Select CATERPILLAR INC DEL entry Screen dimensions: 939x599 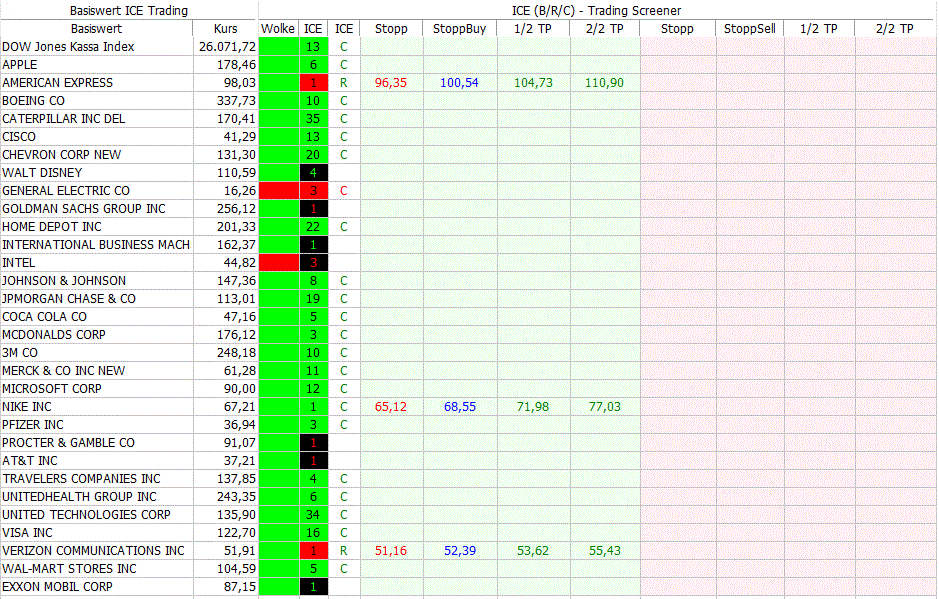63,119
